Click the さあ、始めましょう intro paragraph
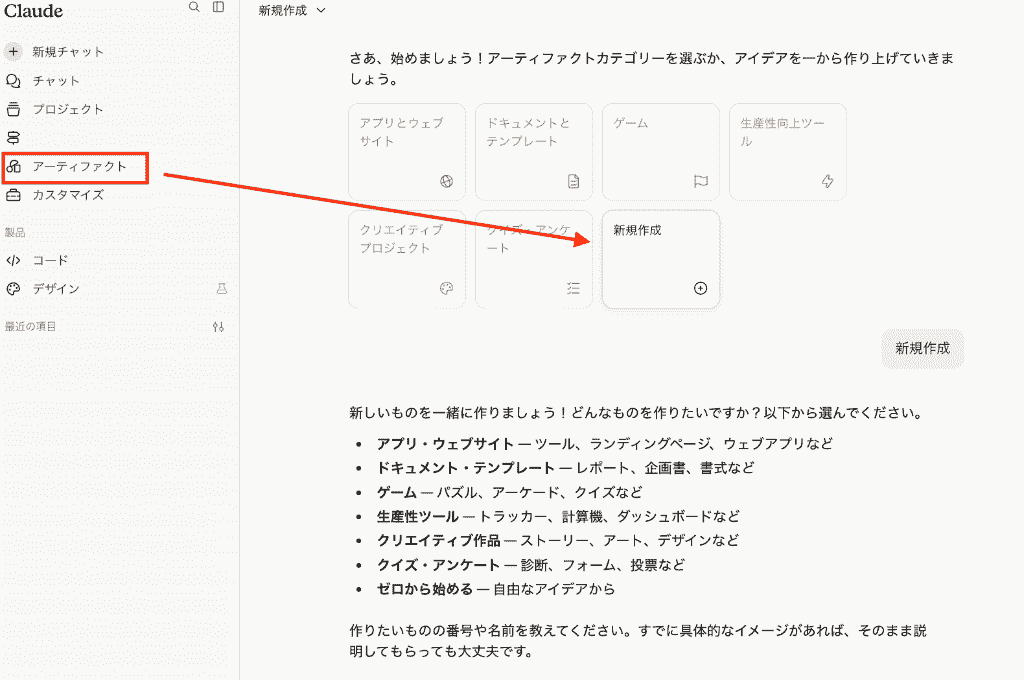The height and width of the screenshot is (680, 1024). point(652,69)
